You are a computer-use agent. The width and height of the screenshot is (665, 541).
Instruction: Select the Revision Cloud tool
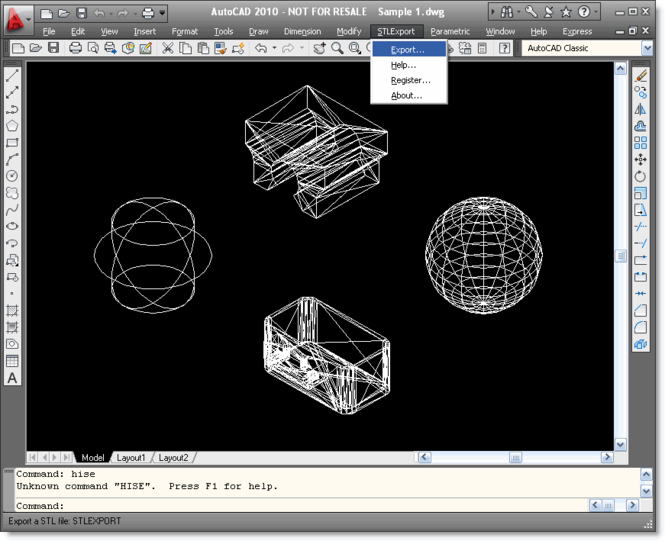pyautogui.click(x=12, y=193)
